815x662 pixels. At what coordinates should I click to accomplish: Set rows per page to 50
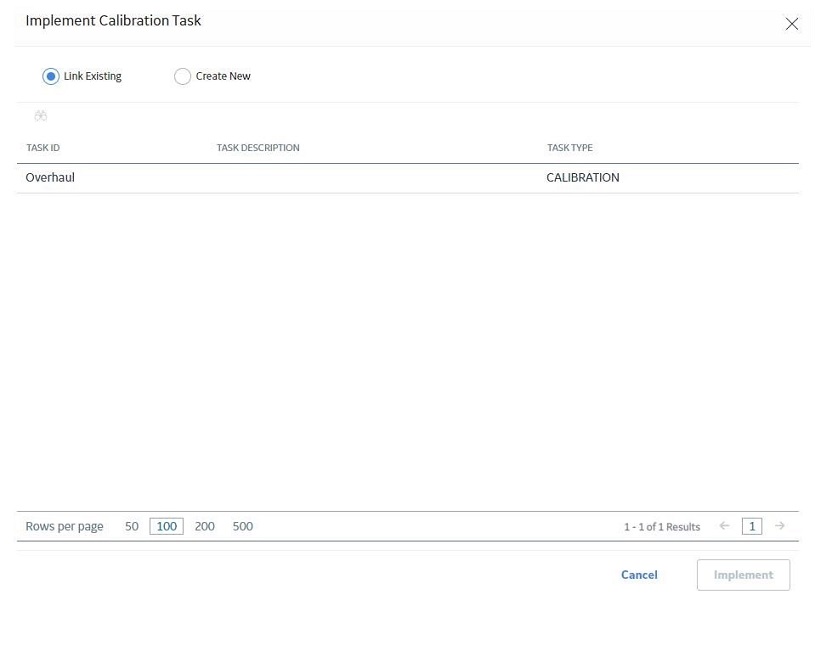(132, 526)
